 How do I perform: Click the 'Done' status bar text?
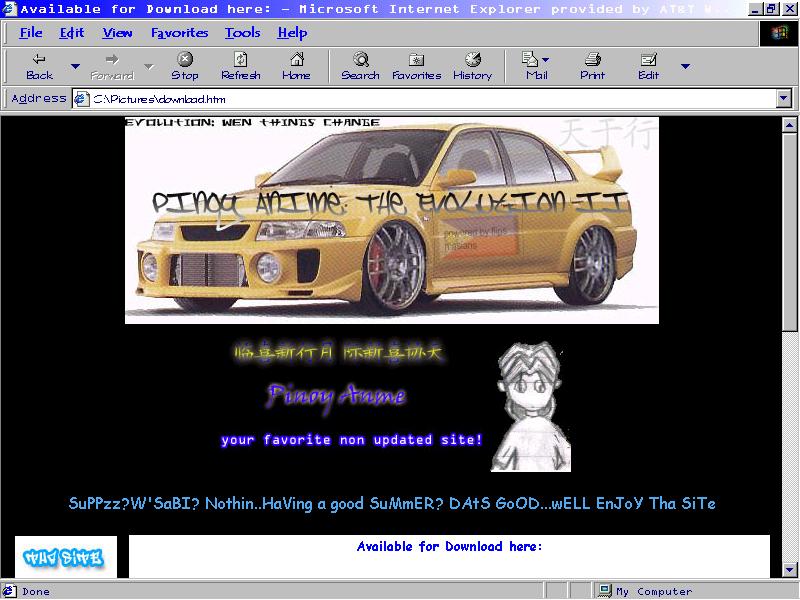[36, 592]
